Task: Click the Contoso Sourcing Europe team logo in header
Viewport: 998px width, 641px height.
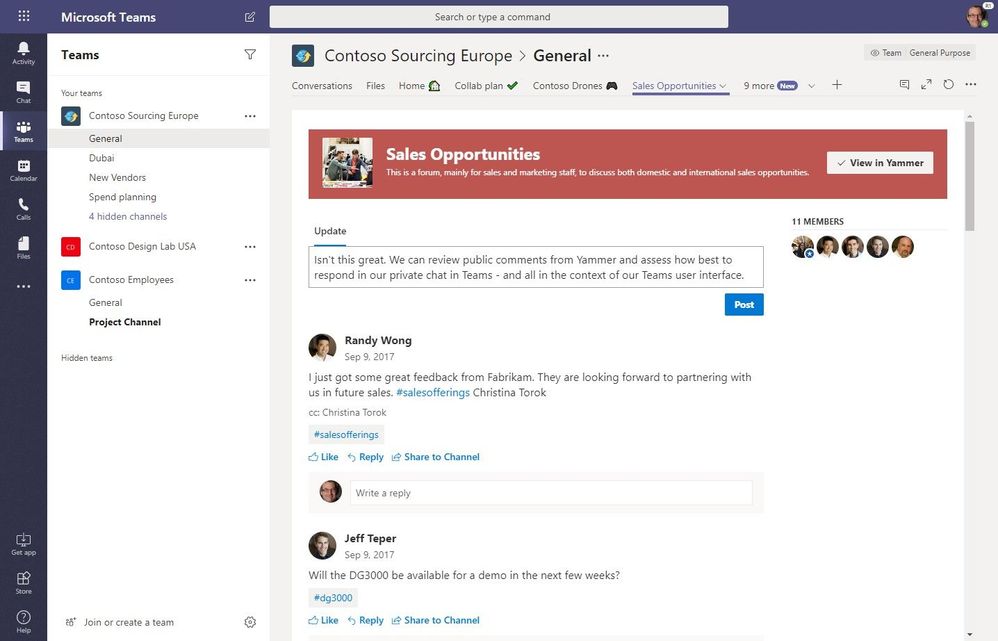Action: click(303, 55)
